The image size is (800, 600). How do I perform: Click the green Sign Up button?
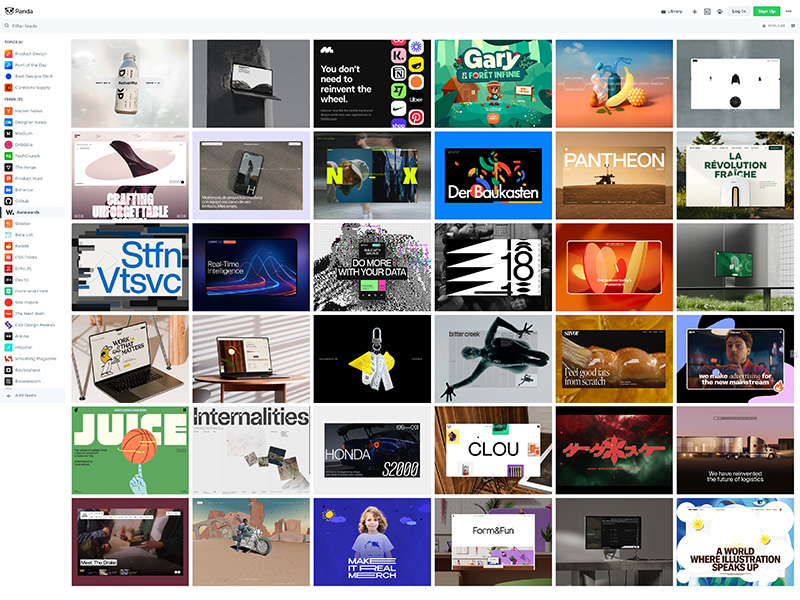click(x=766, y=11)
